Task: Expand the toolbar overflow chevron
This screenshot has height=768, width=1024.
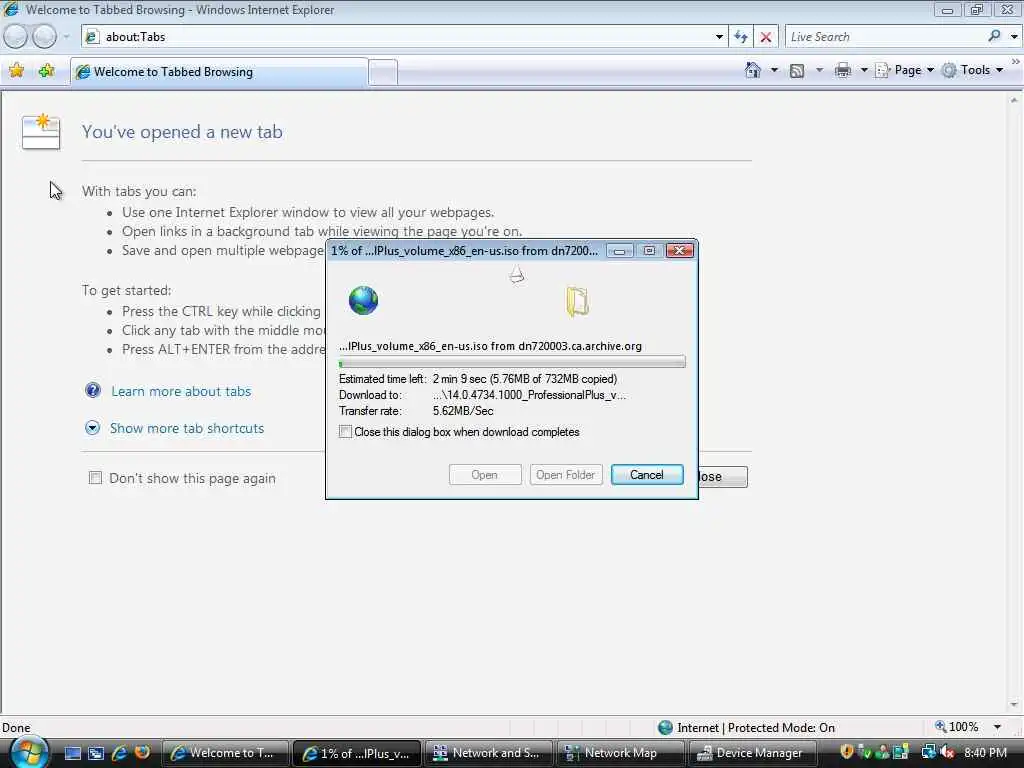Action: (x=1016, y=61)
